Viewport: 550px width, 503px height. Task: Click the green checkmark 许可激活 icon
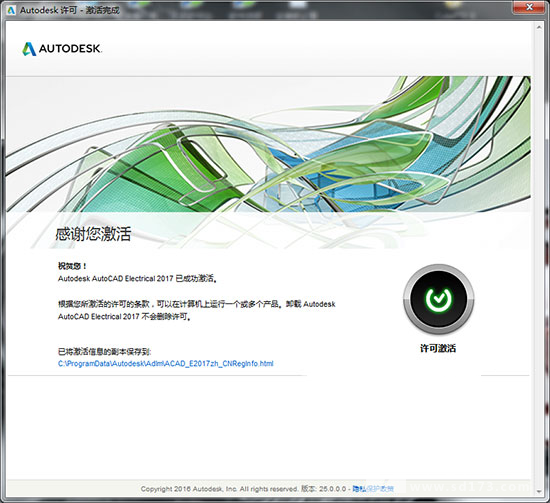pyautogui.click(x=438, y=299)
